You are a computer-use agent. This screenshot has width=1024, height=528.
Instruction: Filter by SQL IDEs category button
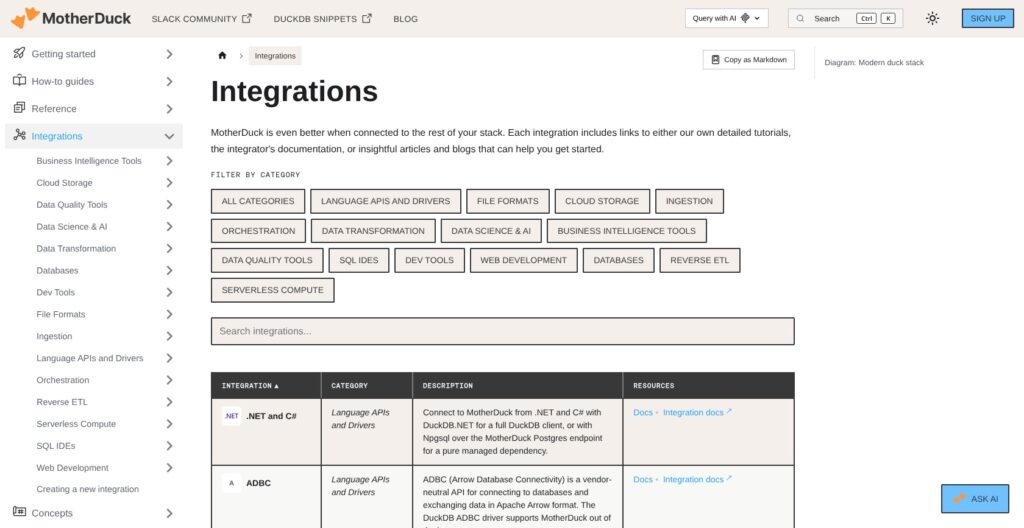(359, 260)
